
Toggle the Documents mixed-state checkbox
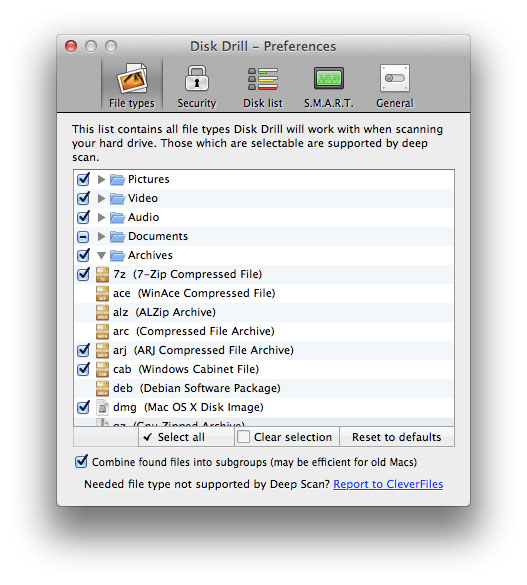[83, 237]
